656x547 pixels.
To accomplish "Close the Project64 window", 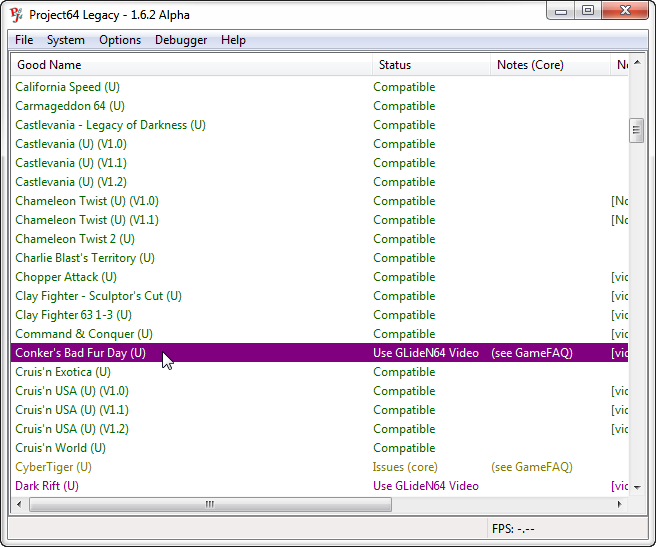I will (x=625, y=10).
